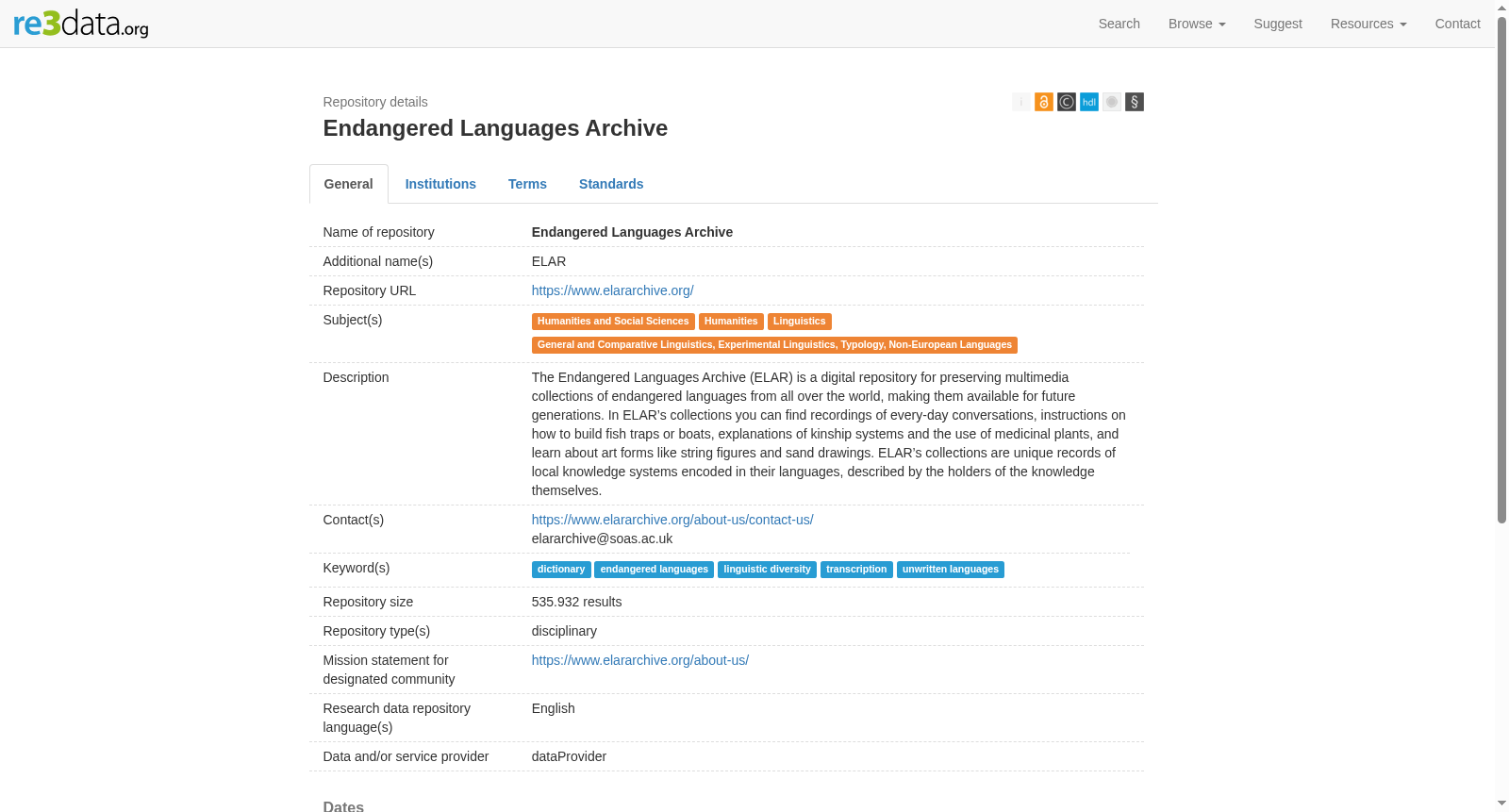Screen dimensions: 1509x812
Task: Open the ELAR about-us mission link
Action: (640, 660)
